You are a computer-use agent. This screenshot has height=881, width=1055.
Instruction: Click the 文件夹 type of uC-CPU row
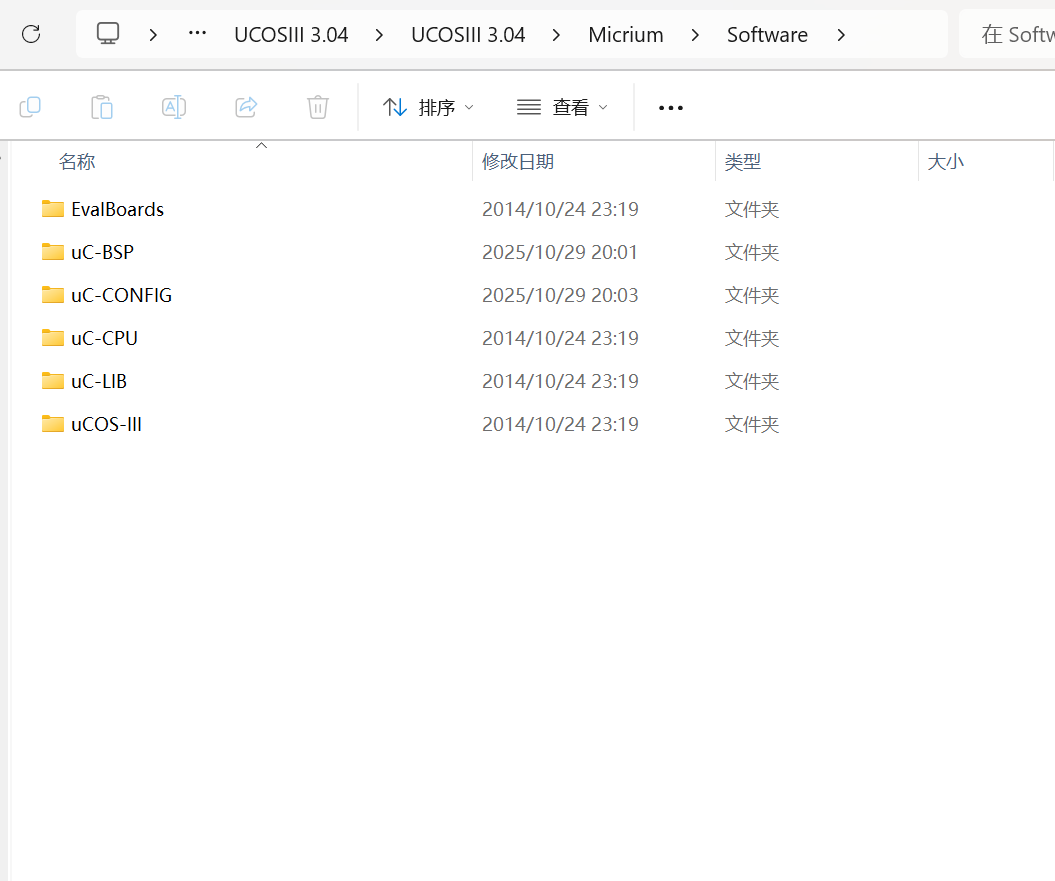coord(752,339)
